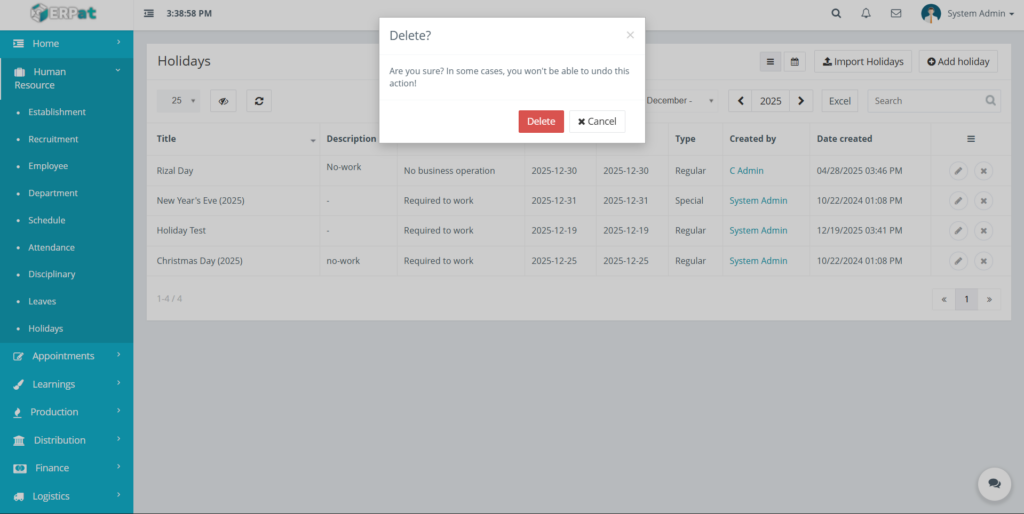This screenshot has height=514, width=1024.
Task: Edit the Rizal Day holiday row
Action: click(958, 171)
